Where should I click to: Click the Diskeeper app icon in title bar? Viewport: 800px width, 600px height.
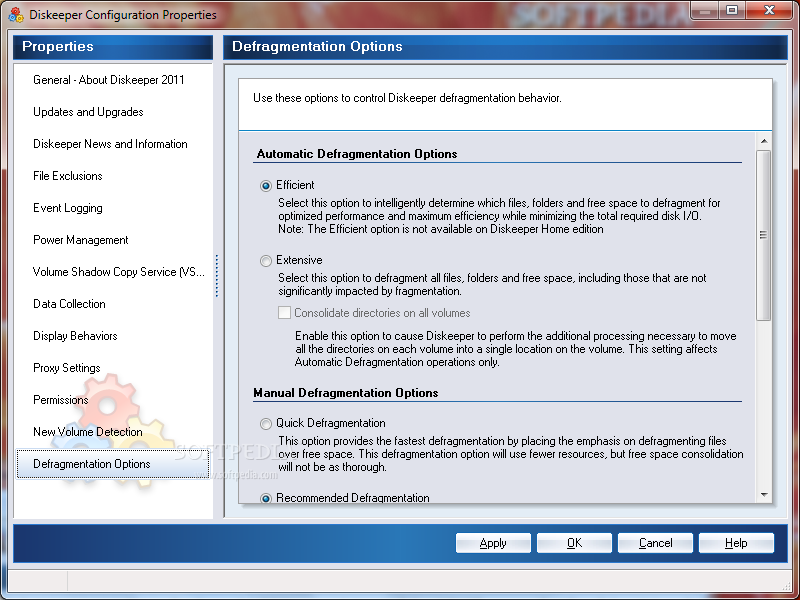[16, 14]
